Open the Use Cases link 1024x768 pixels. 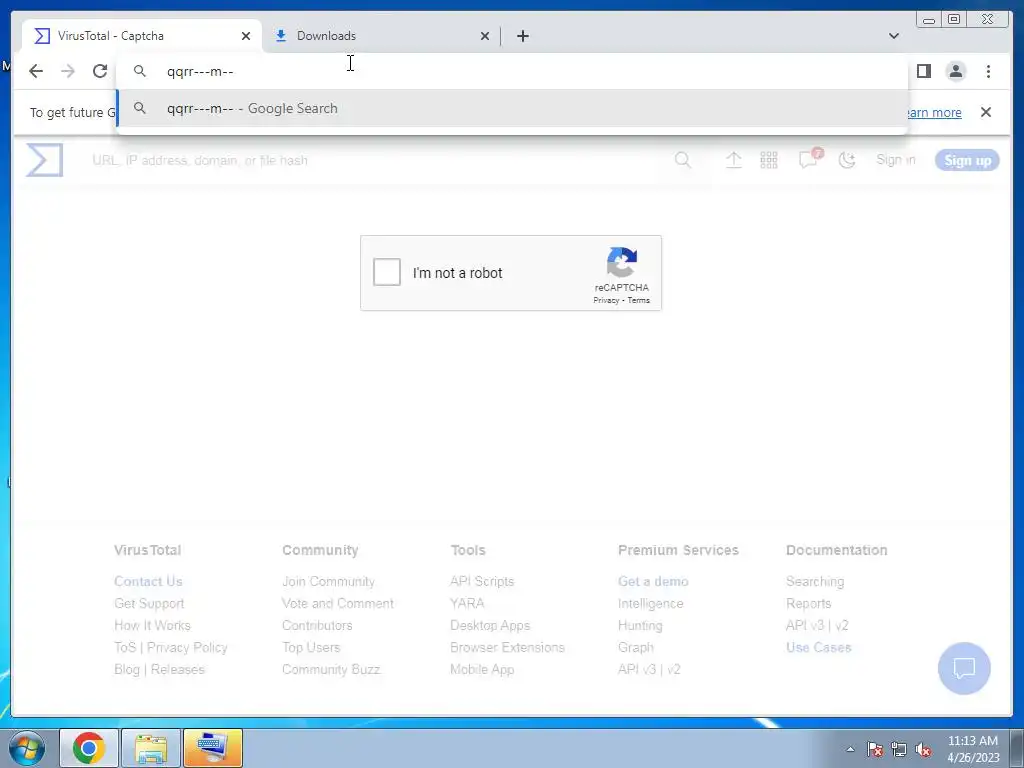818,647
